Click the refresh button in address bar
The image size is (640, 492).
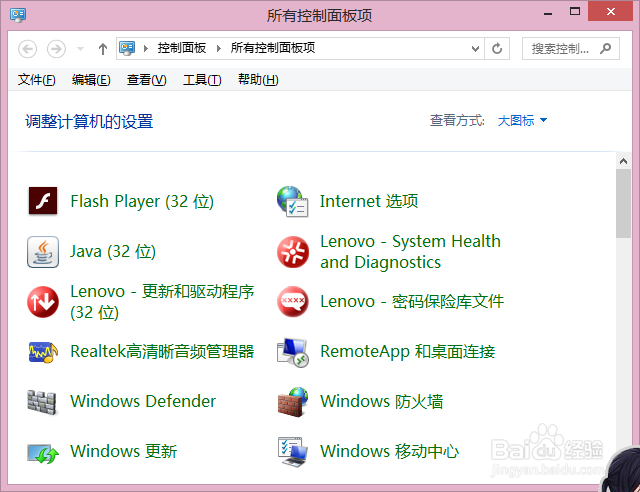pos(497,49)
